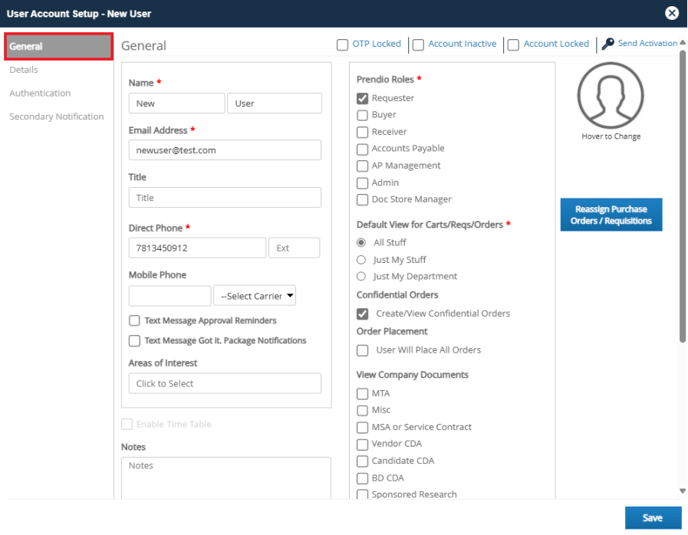Click the Hover to Change label
688x535 pixels.
(x=611, y=136)
